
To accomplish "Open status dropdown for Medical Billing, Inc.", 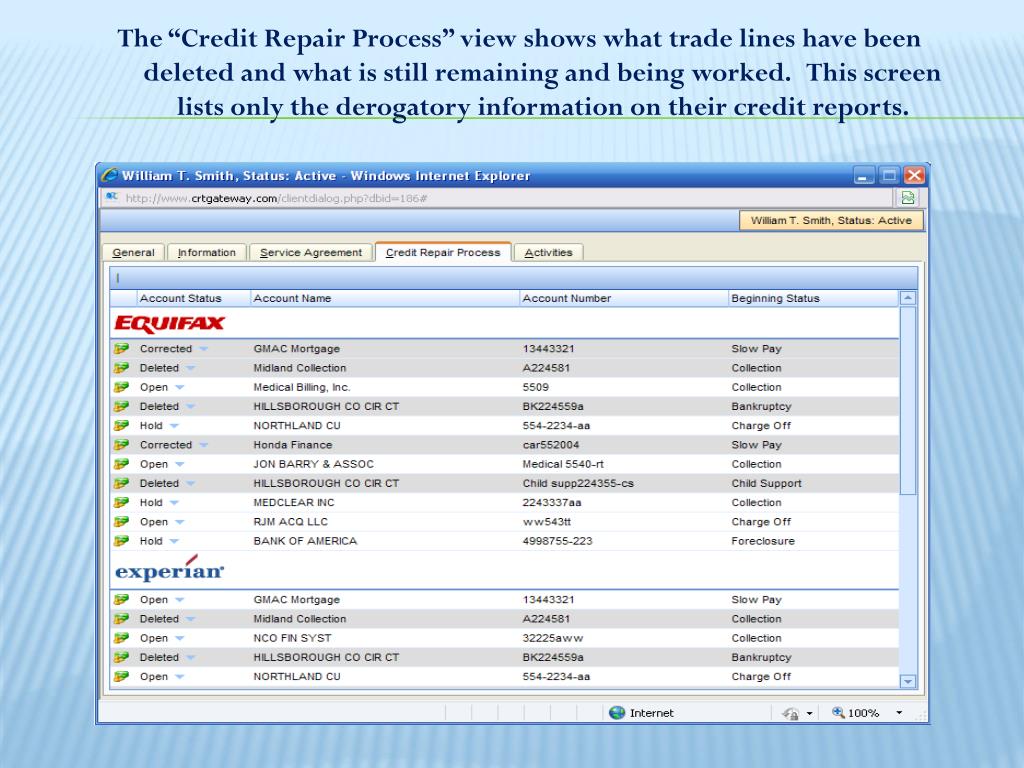I will click(x=180, y=387).
